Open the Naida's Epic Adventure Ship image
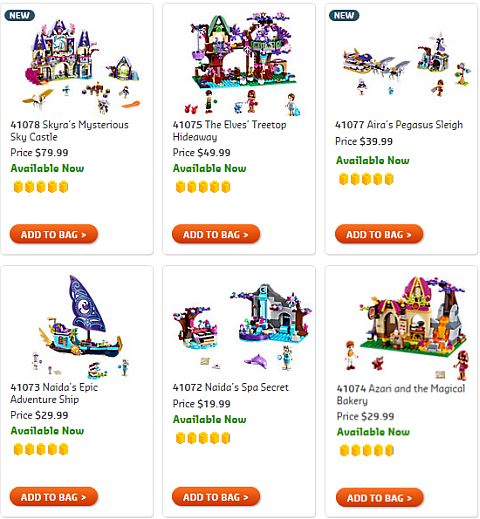Viewport: 480px width, 519px height. (x=82, y=327)
